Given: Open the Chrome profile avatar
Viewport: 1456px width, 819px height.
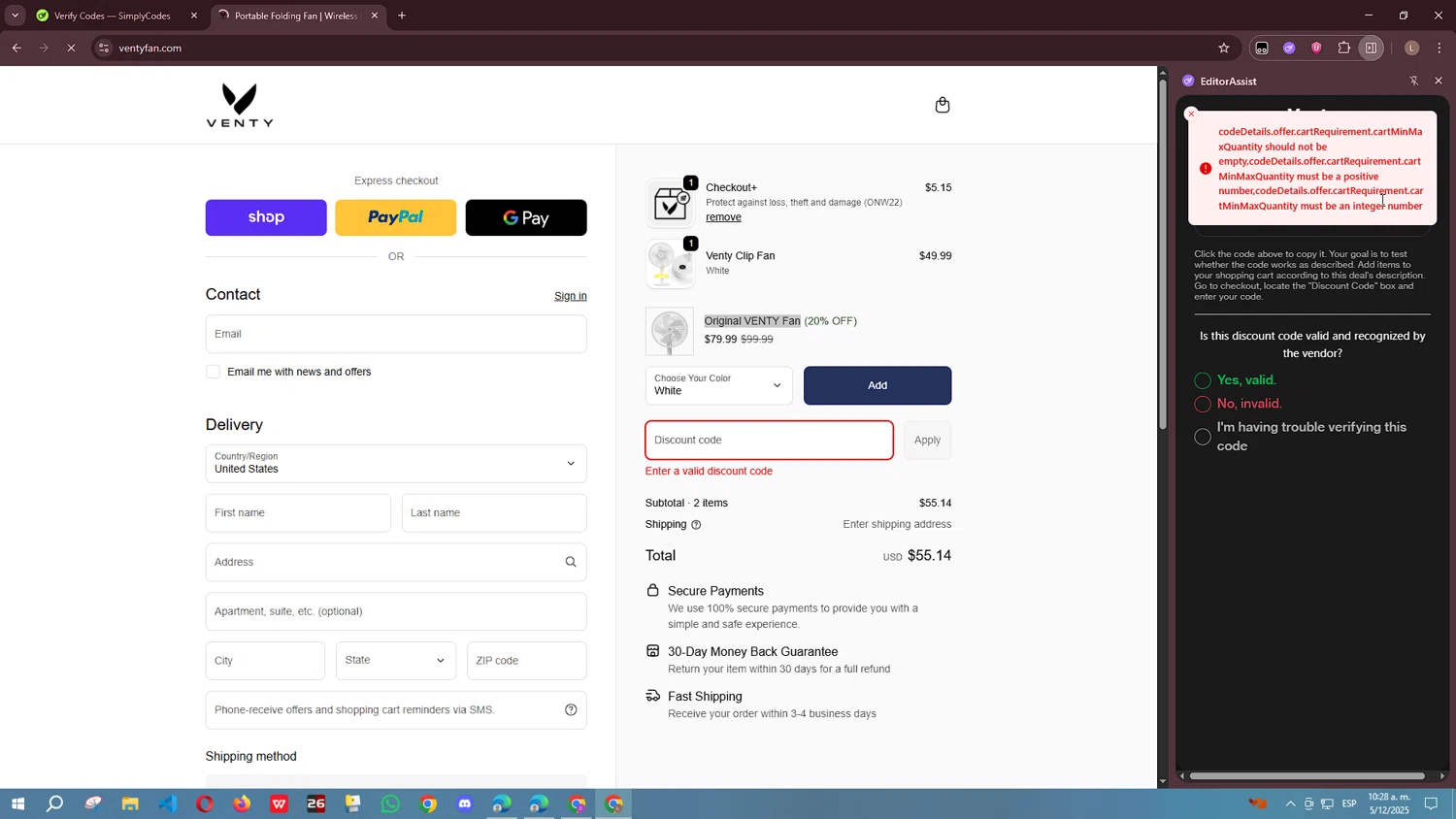Looking at the screenshot, I should tap(1411, 48).
